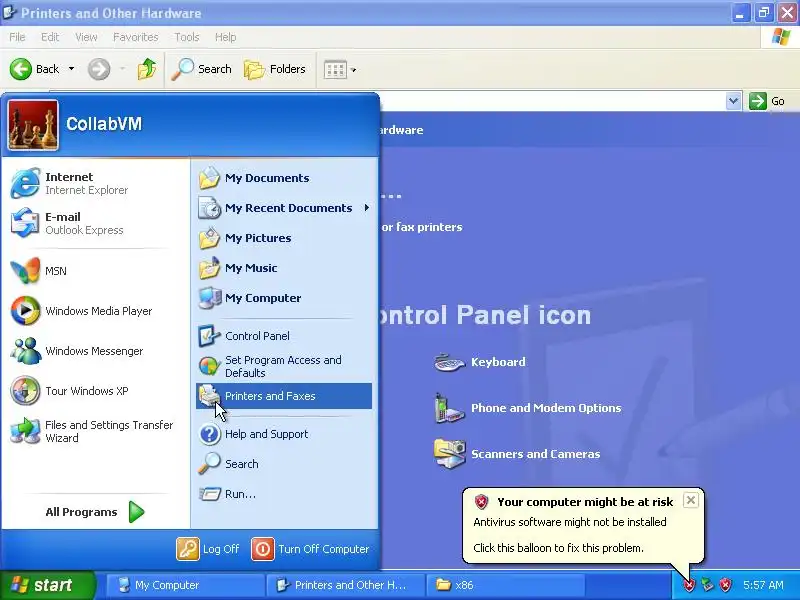Open MSN butterfly icon
The width and height of the screenshot is (800, 600).
click(26, 270)
